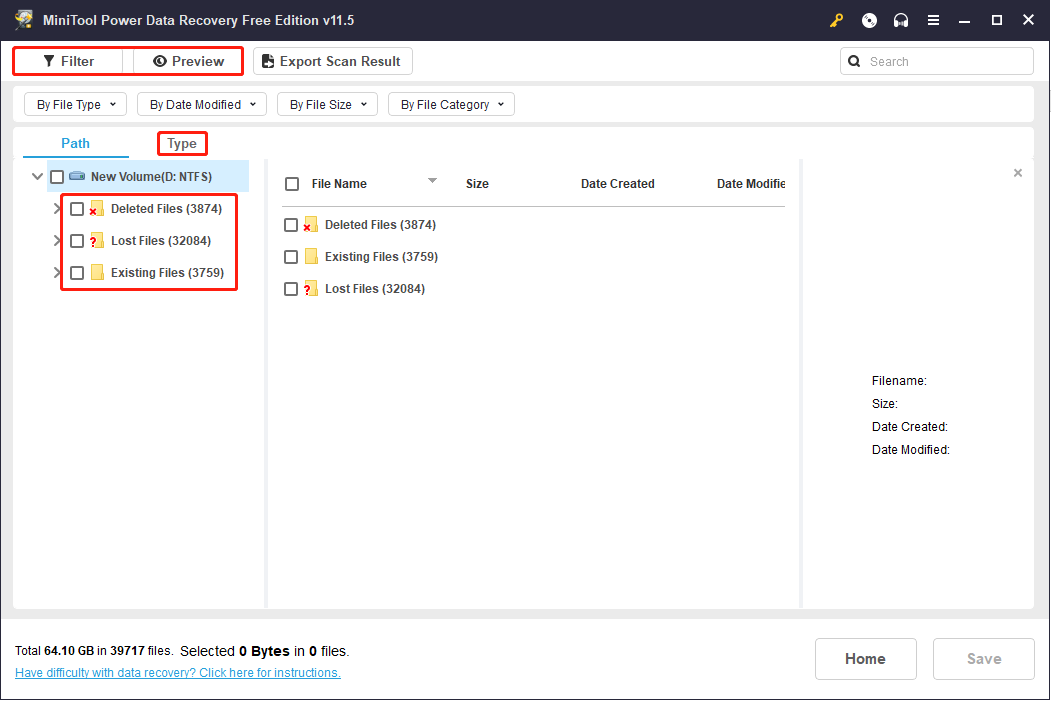This screenshot has height=701, width=1051.
Task: Open the By File Type dropdown
Action: click(75, 105)
